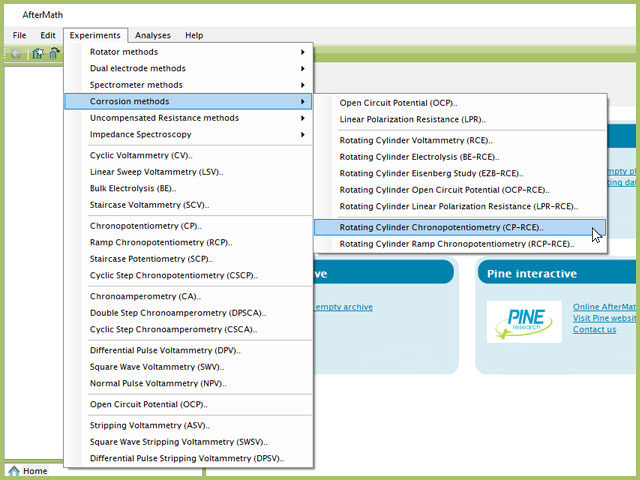Choose Staircase Potentiometry (SCP)
640x480 pixels.
(188, 259)
